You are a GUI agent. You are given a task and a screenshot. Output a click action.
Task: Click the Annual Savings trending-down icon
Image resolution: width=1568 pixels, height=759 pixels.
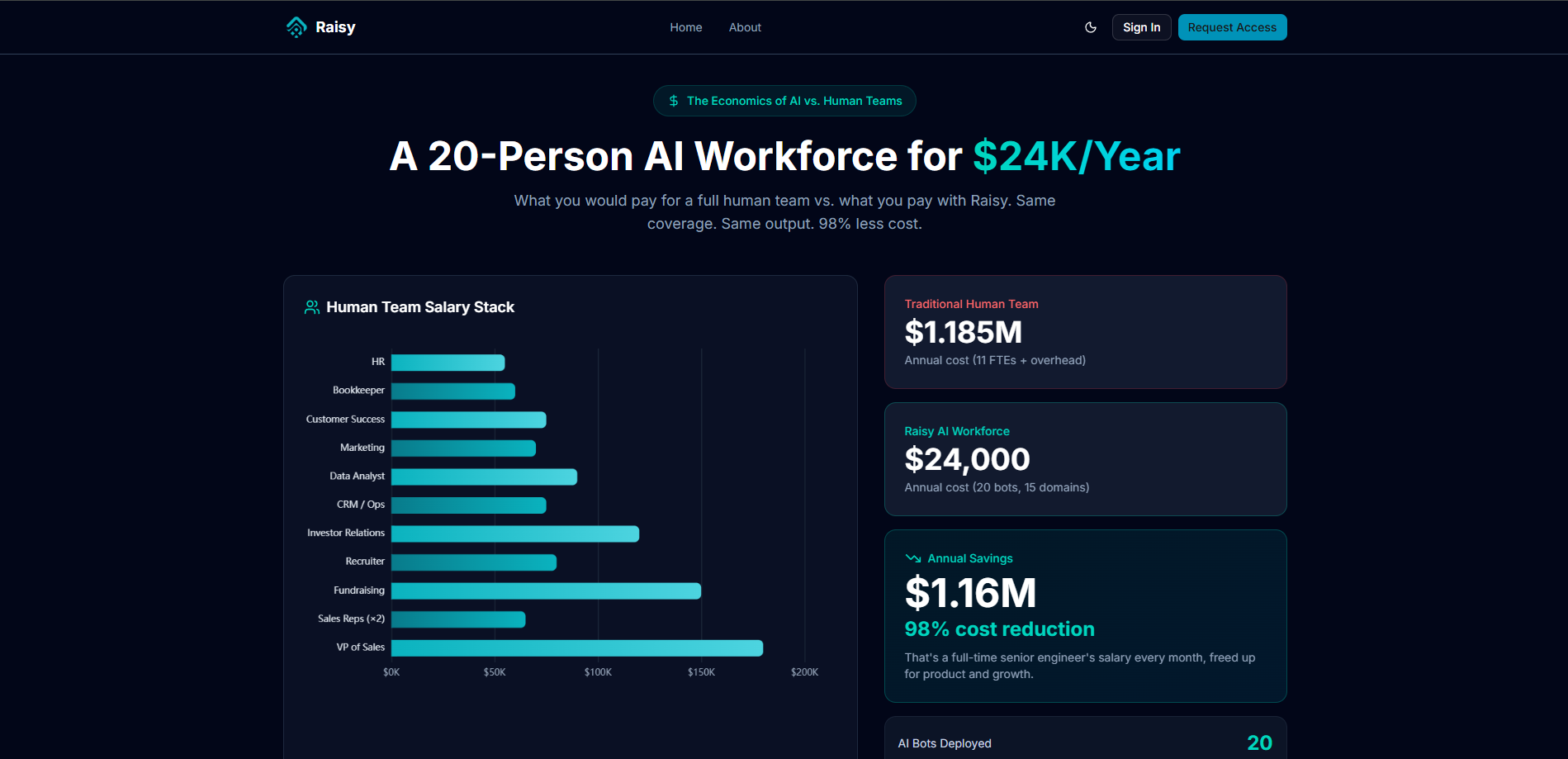click(913, 558)
